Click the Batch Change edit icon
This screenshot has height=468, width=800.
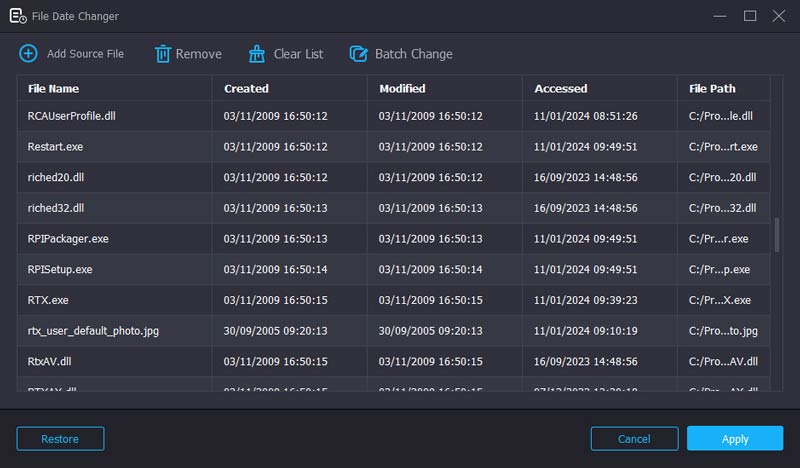(358, 54)
